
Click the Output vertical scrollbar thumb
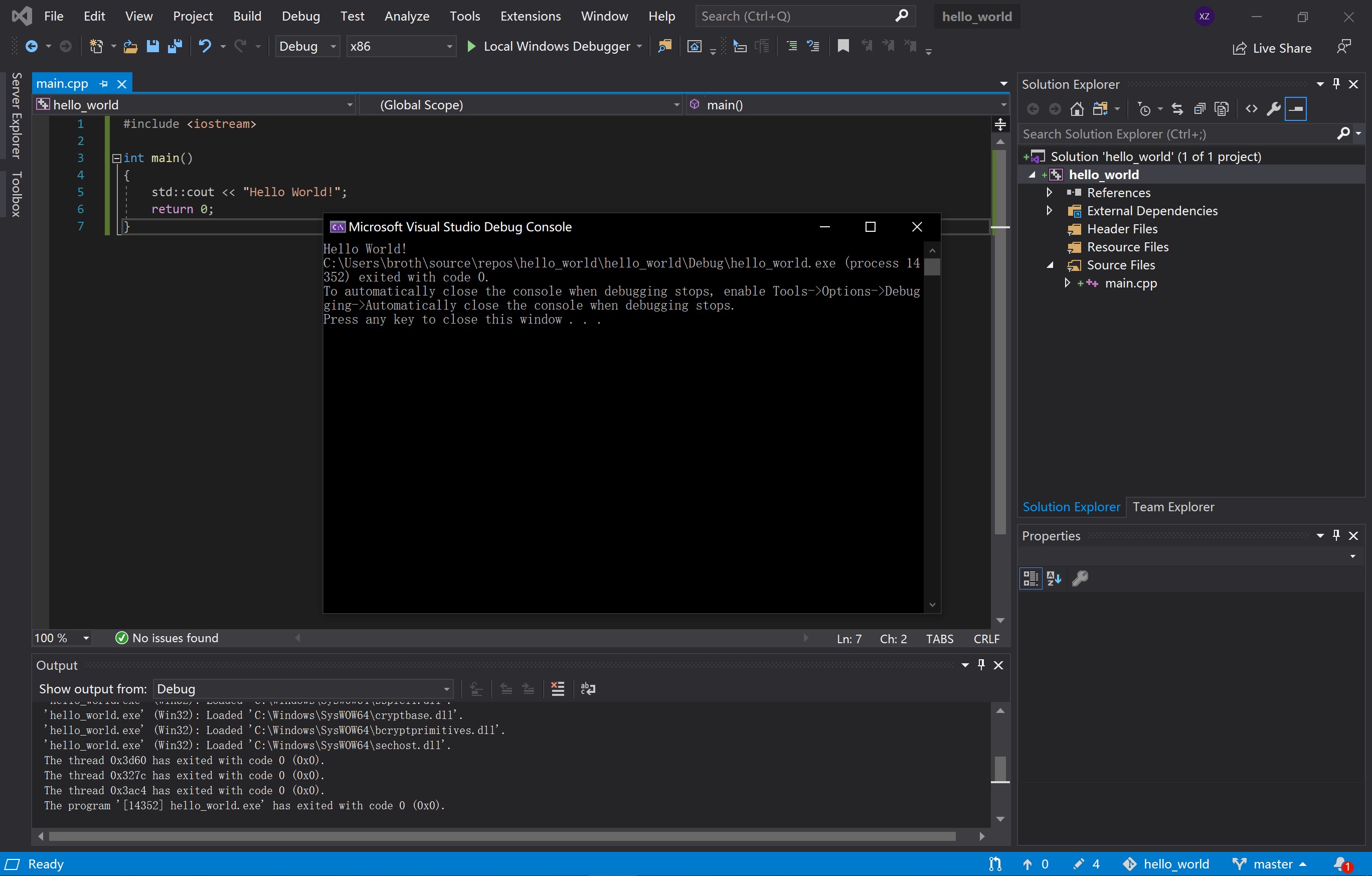[x=1000, y=770]
